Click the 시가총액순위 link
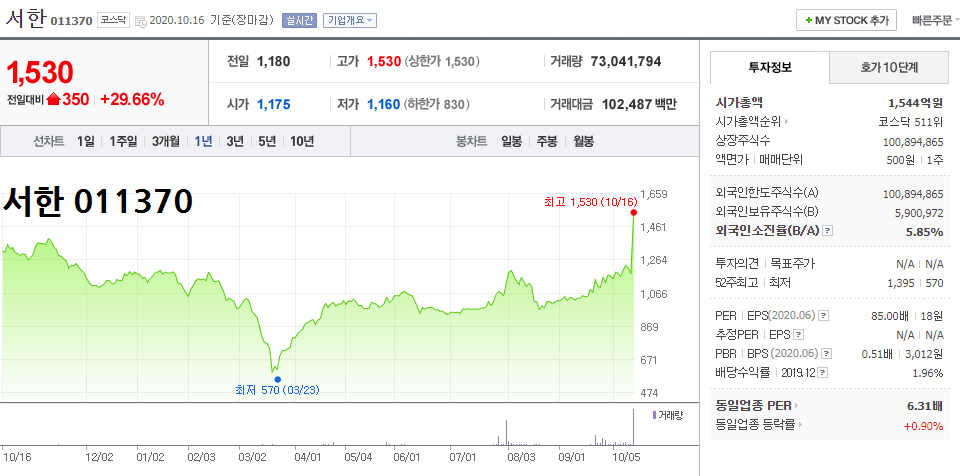Screen dimensions: 961x476 pos(748,122)
